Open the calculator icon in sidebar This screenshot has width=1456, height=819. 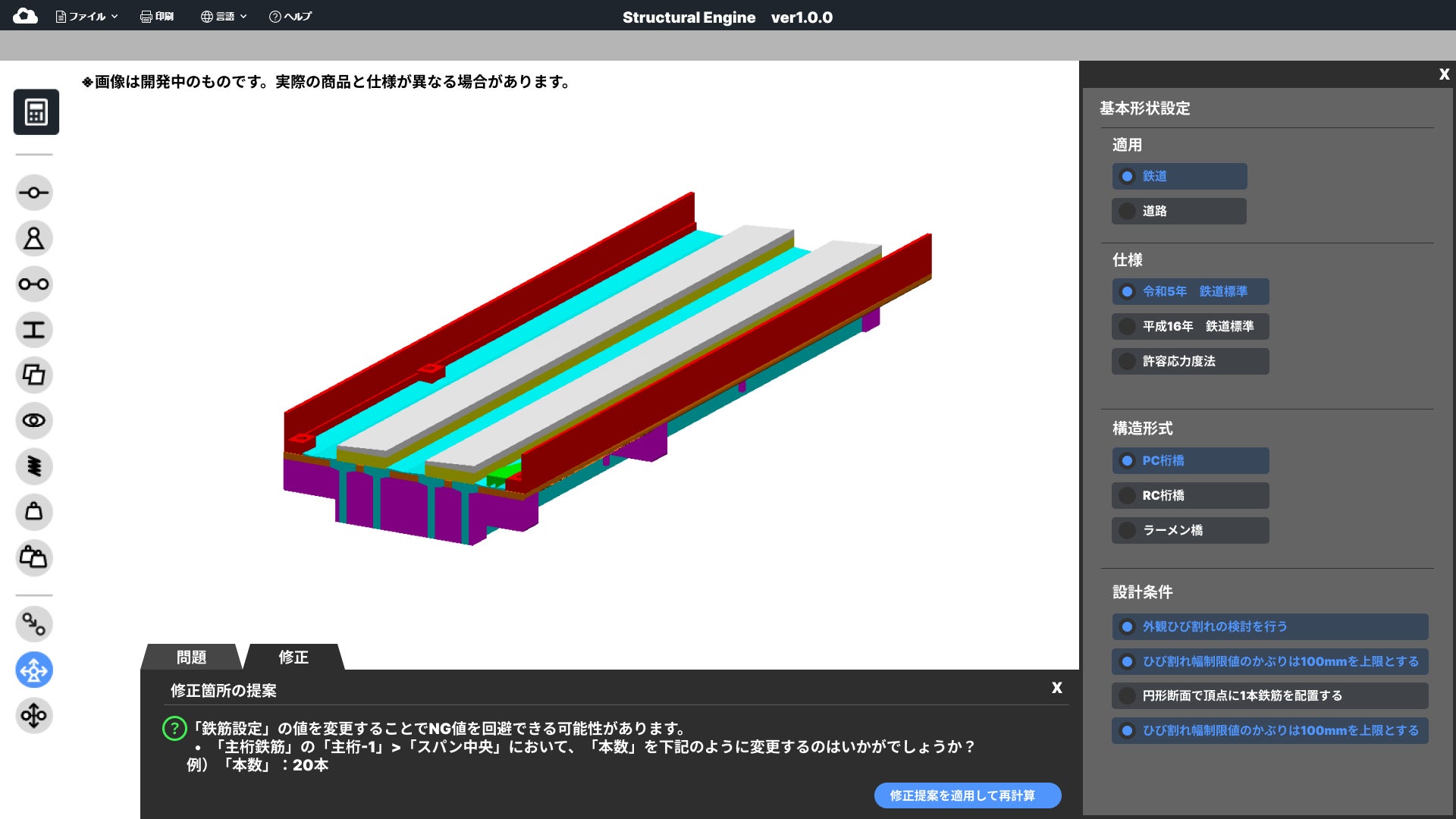pyautogui.click(x=36, y=112)
